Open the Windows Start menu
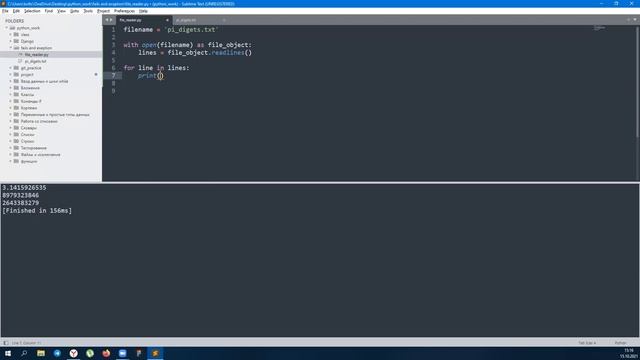This screenshot has width=640, height=360. point(8,353)
